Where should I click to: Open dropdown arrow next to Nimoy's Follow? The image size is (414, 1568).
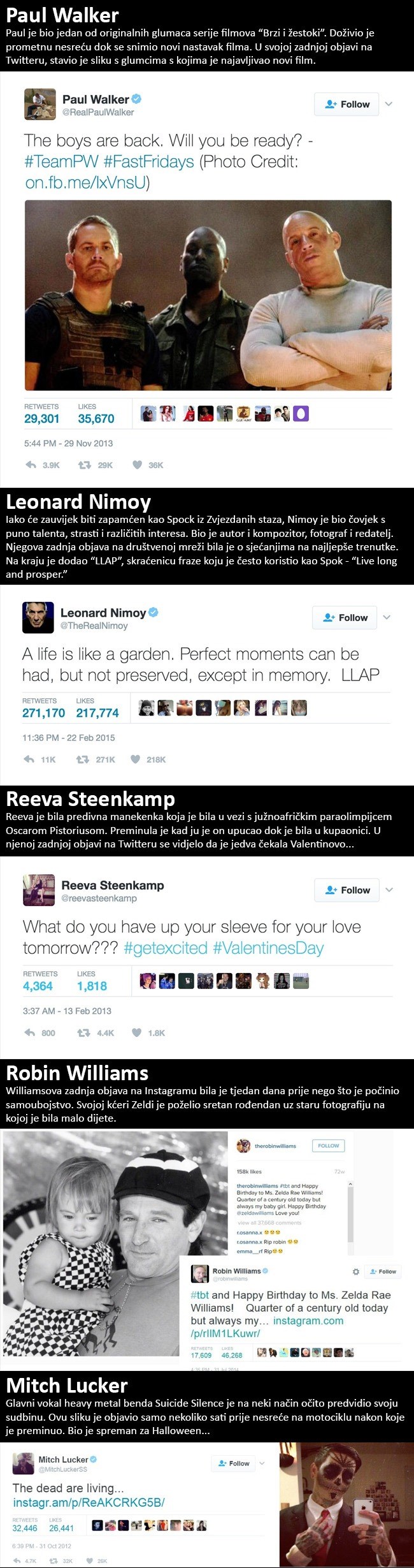pos(387,617)
